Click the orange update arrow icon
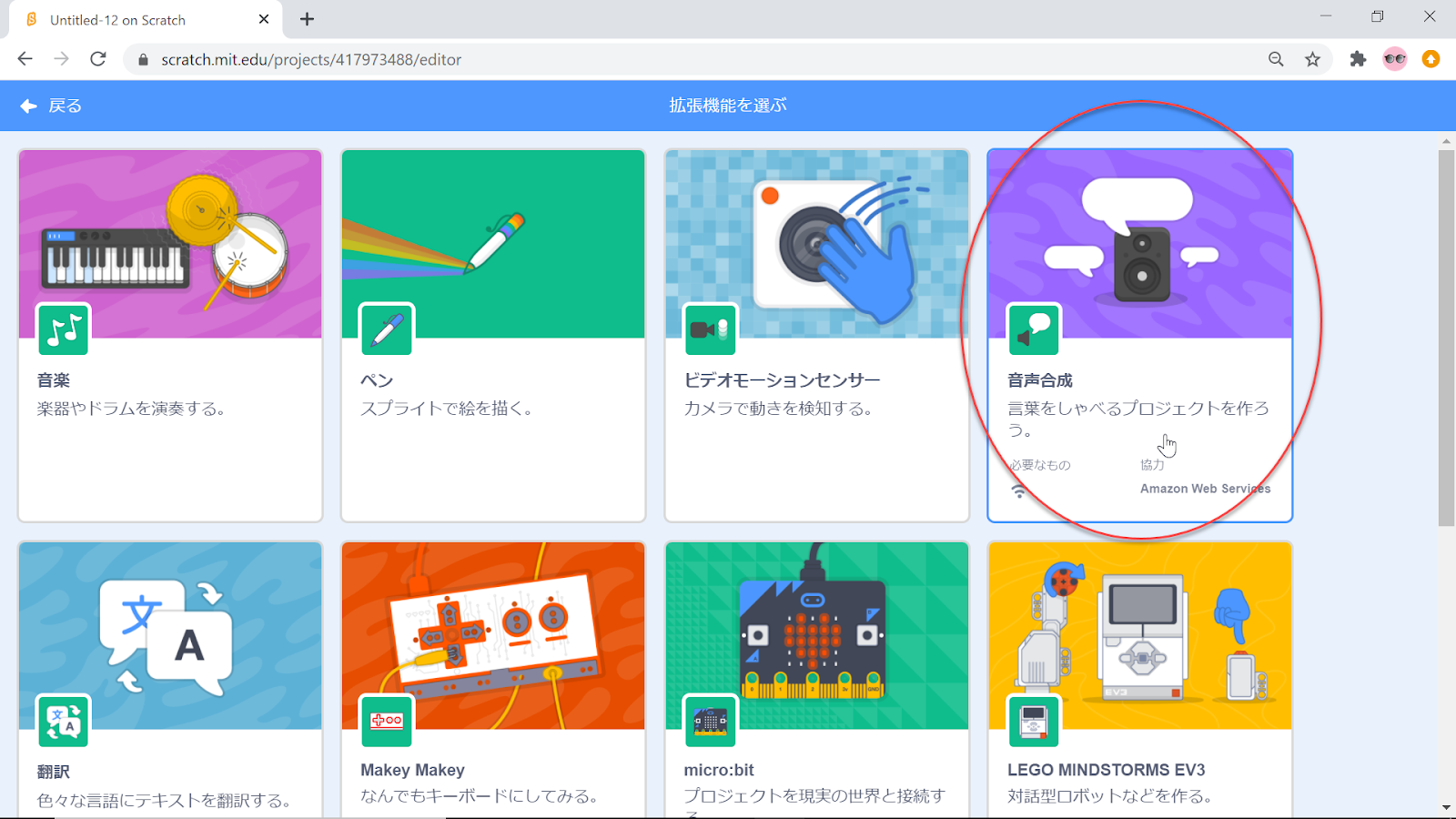1456x819 pixels. coord(1431,59)
